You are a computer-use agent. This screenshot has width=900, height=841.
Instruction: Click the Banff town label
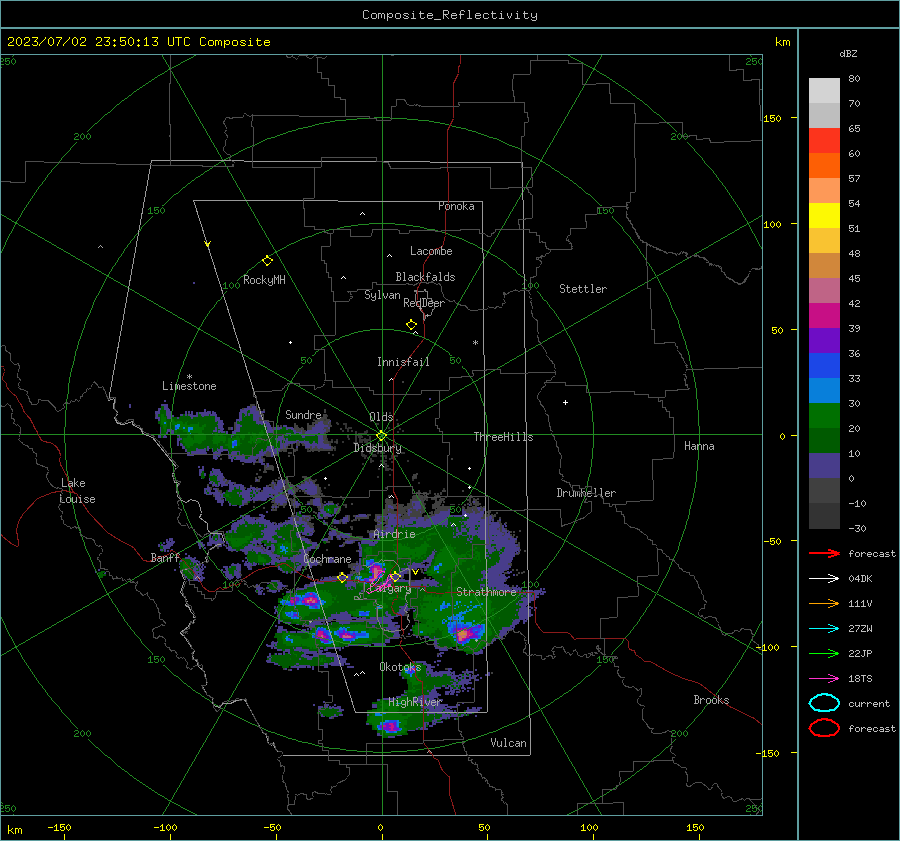pyautogui.click(x=165, y=558)
